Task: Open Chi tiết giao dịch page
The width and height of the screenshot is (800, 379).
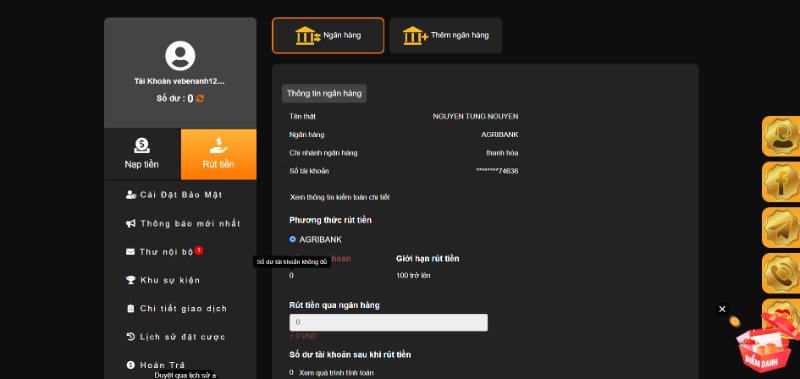Action: click(x=177, y=309)
